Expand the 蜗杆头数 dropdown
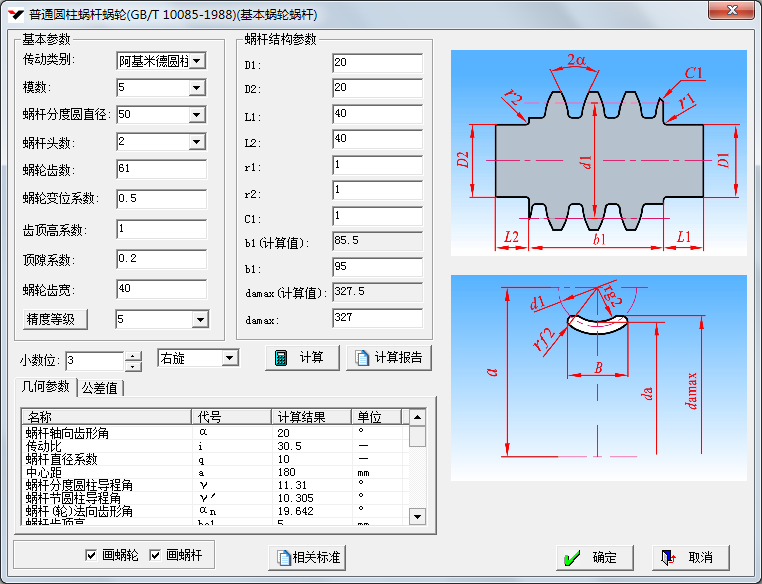The height and width of the screenshot is (584, 762). coord(198,142)
